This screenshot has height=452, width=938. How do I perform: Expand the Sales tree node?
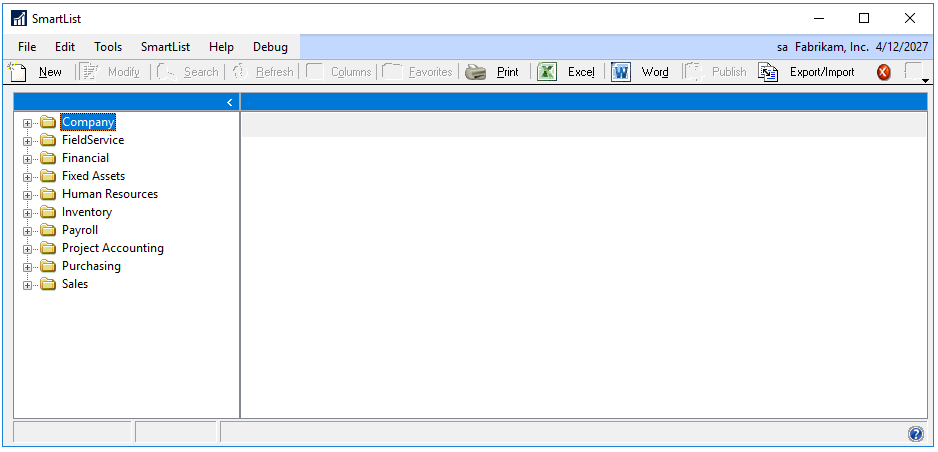pos(27,285)
